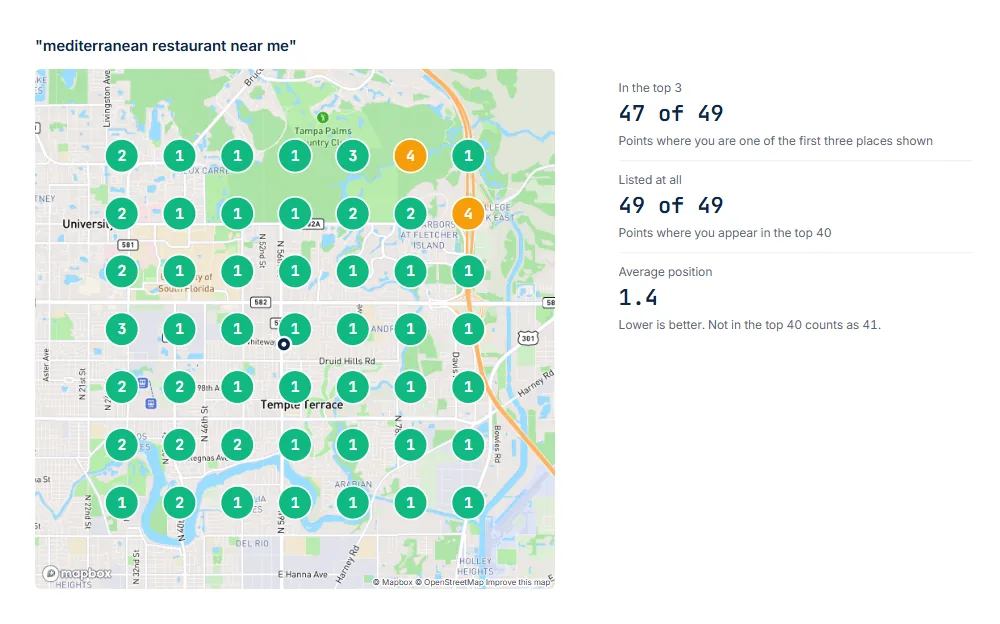1000x624 pixels.
Task: Click the 301 highway shield on the map
Action: 528,338
